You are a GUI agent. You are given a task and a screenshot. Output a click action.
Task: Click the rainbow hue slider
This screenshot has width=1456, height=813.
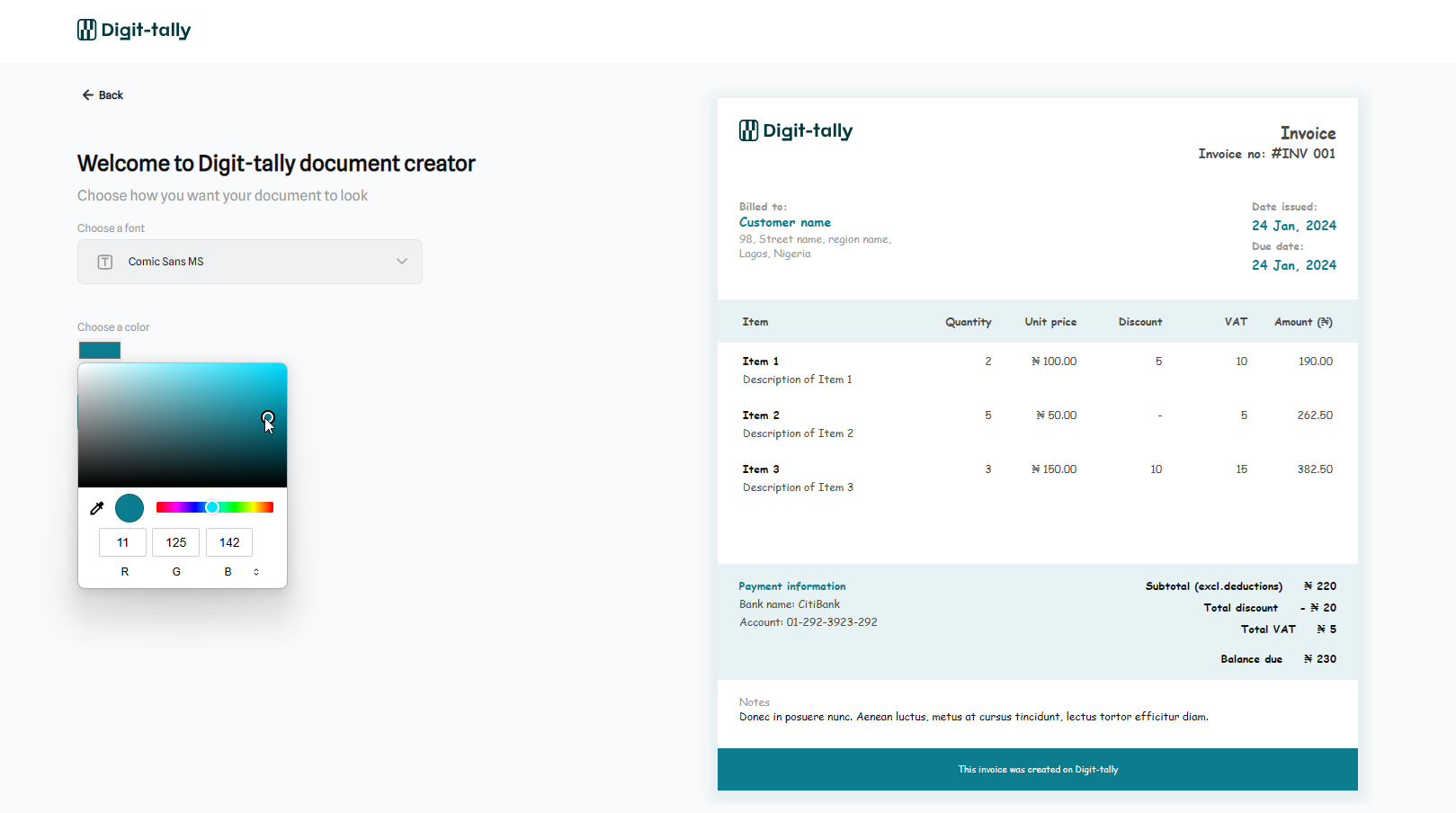click(215, 507)
